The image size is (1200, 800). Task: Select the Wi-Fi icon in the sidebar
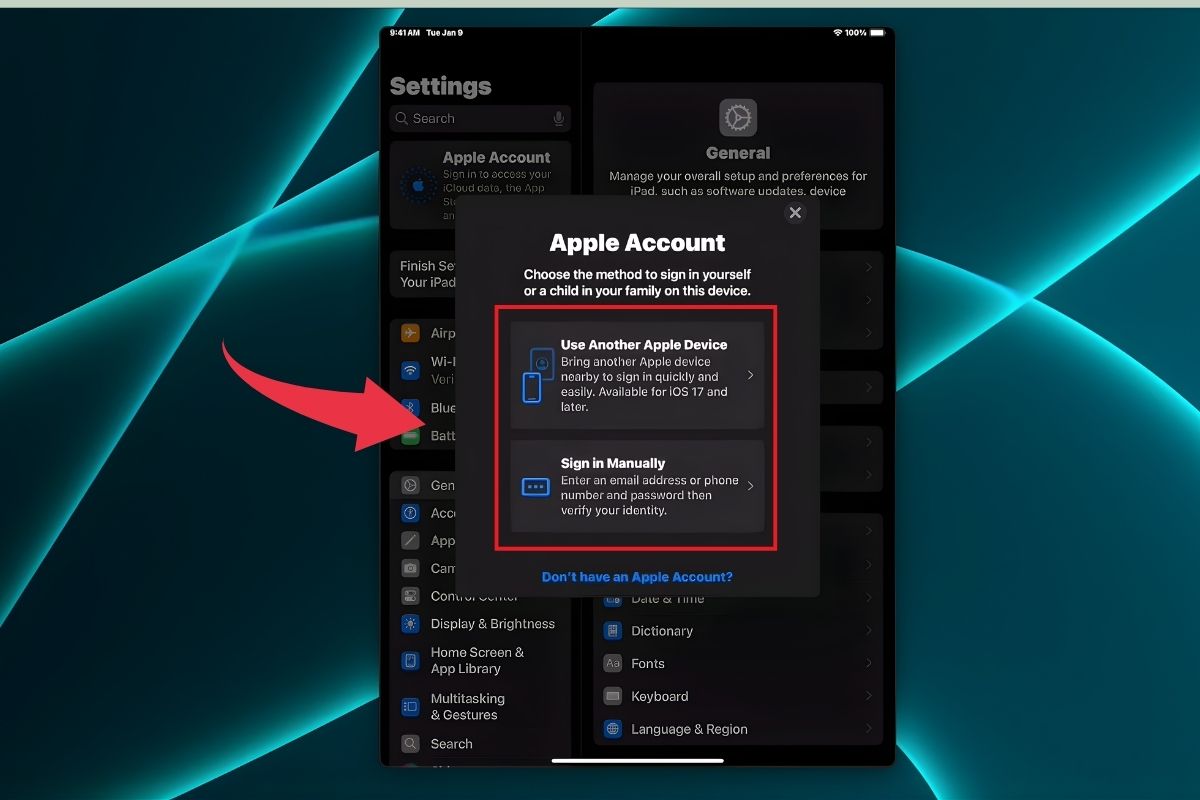(410, 368)
